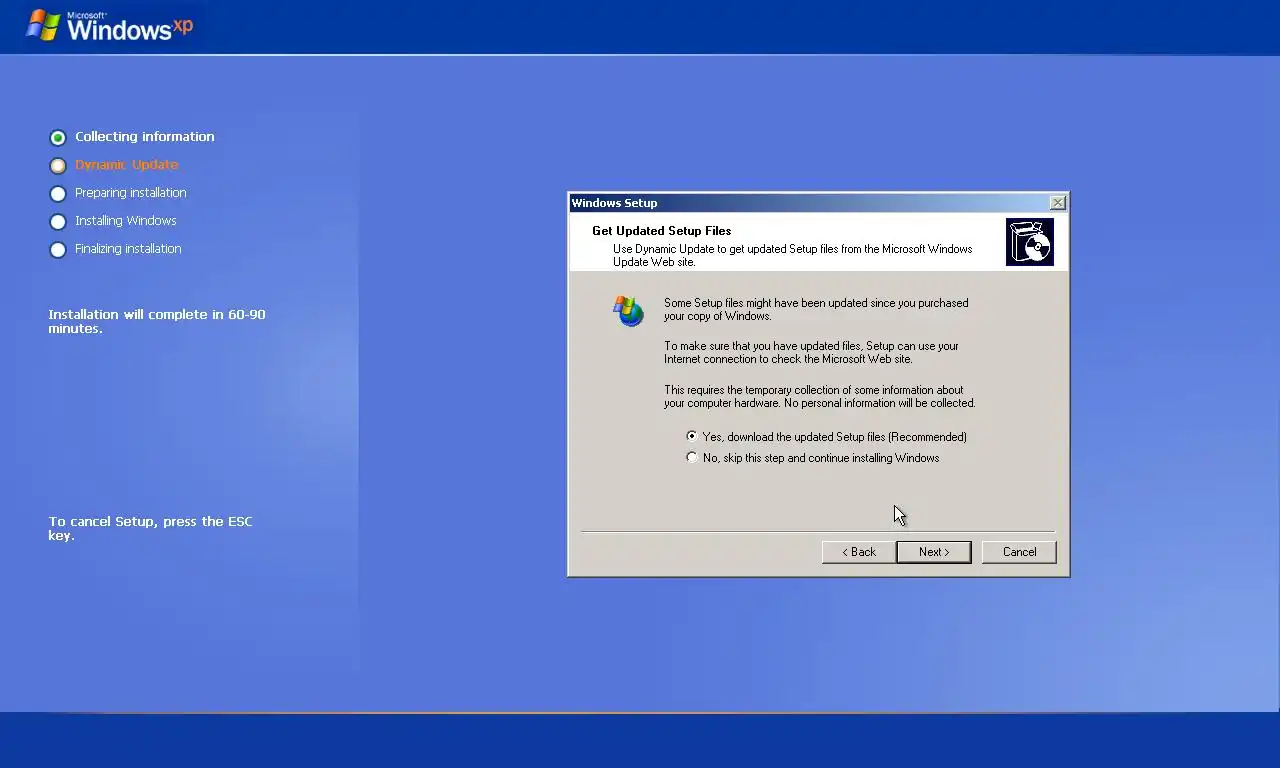
Task: Close the Windows Setup window
Action: 1058,203
